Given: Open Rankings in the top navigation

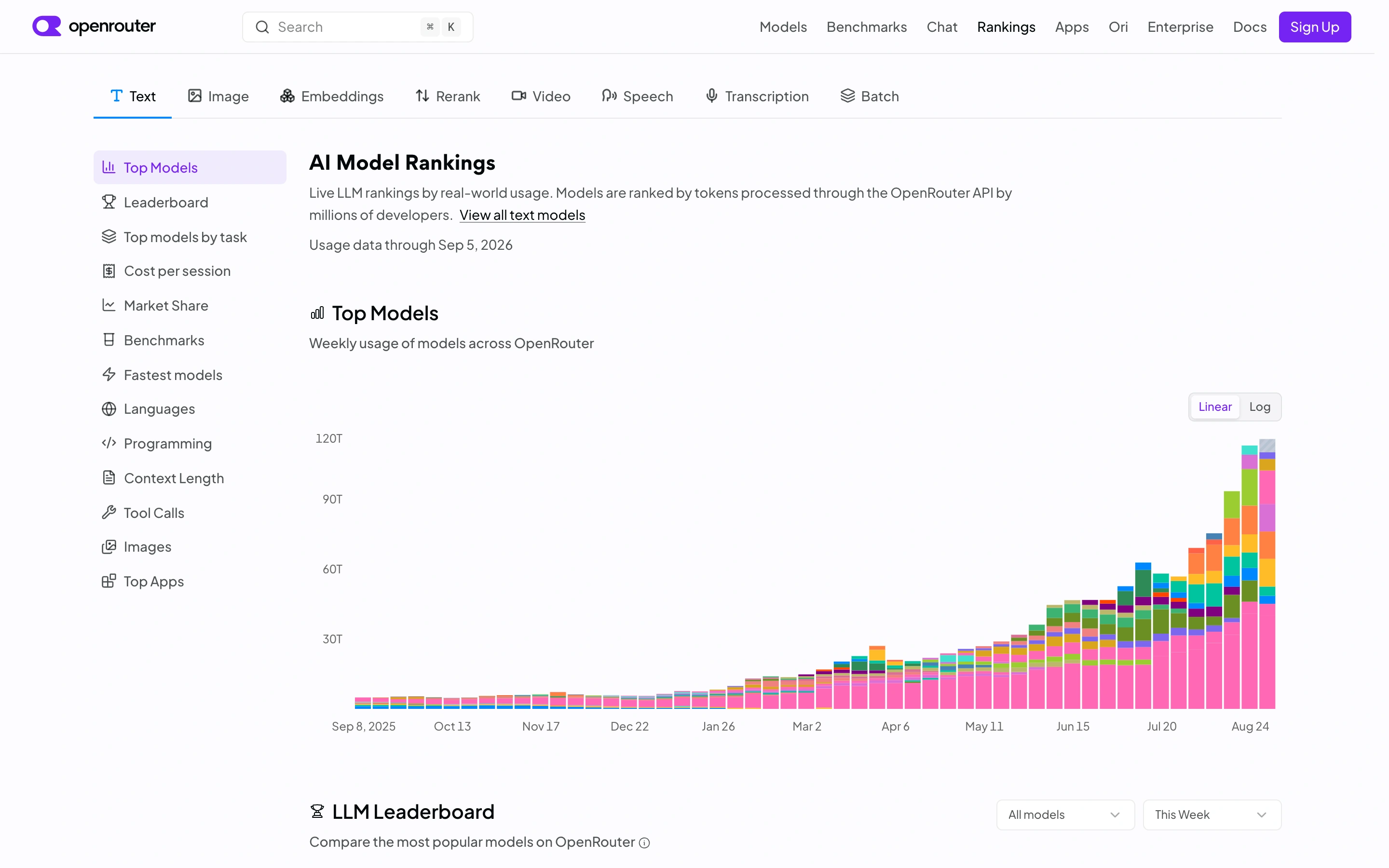Looking at the screenshot, I should (x=1006, y=27).
